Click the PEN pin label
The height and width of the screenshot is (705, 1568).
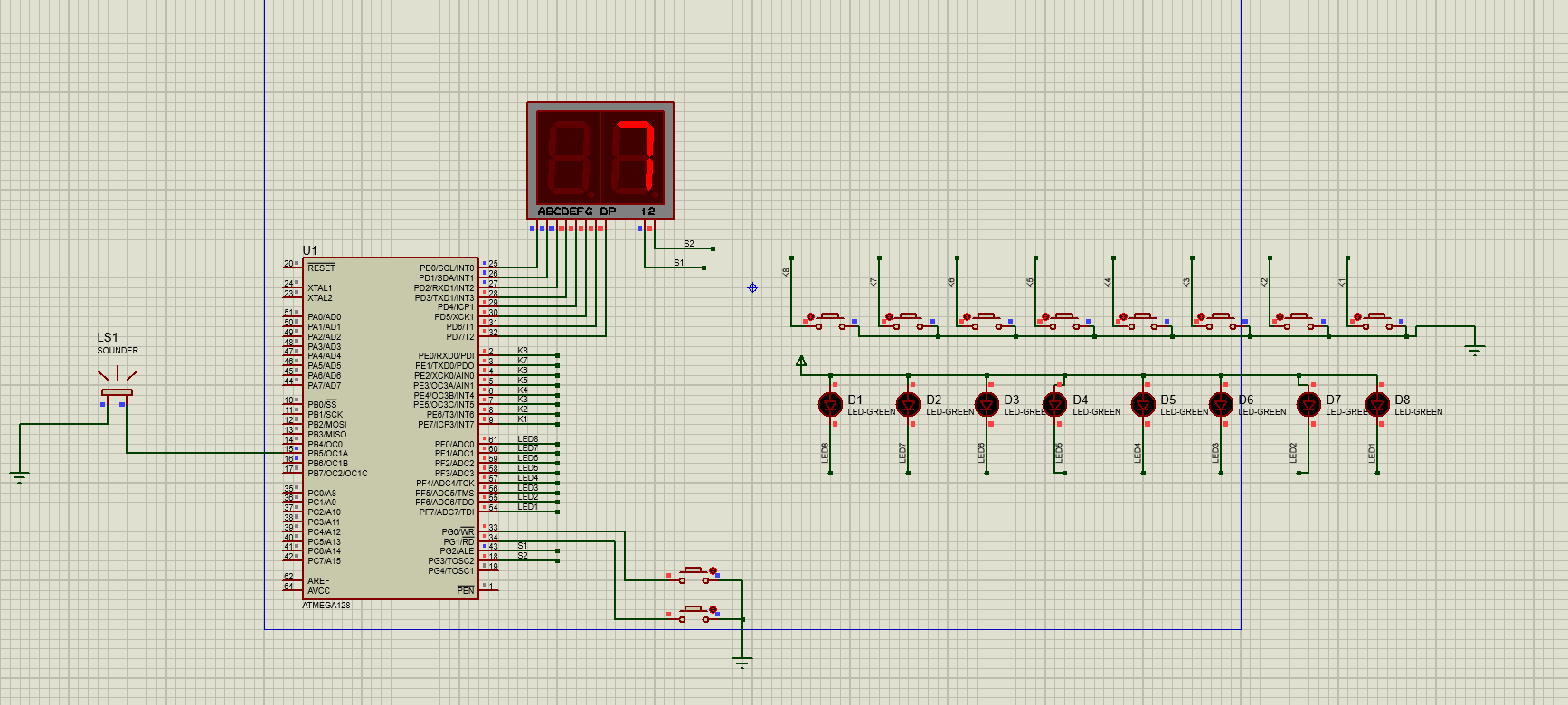(x=466, y=591)
